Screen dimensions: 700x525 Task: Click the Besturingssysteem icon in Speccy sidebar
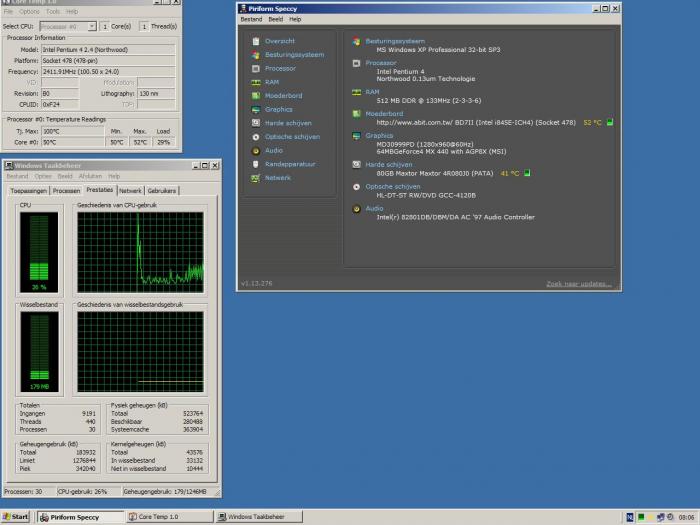coord(256,55)
